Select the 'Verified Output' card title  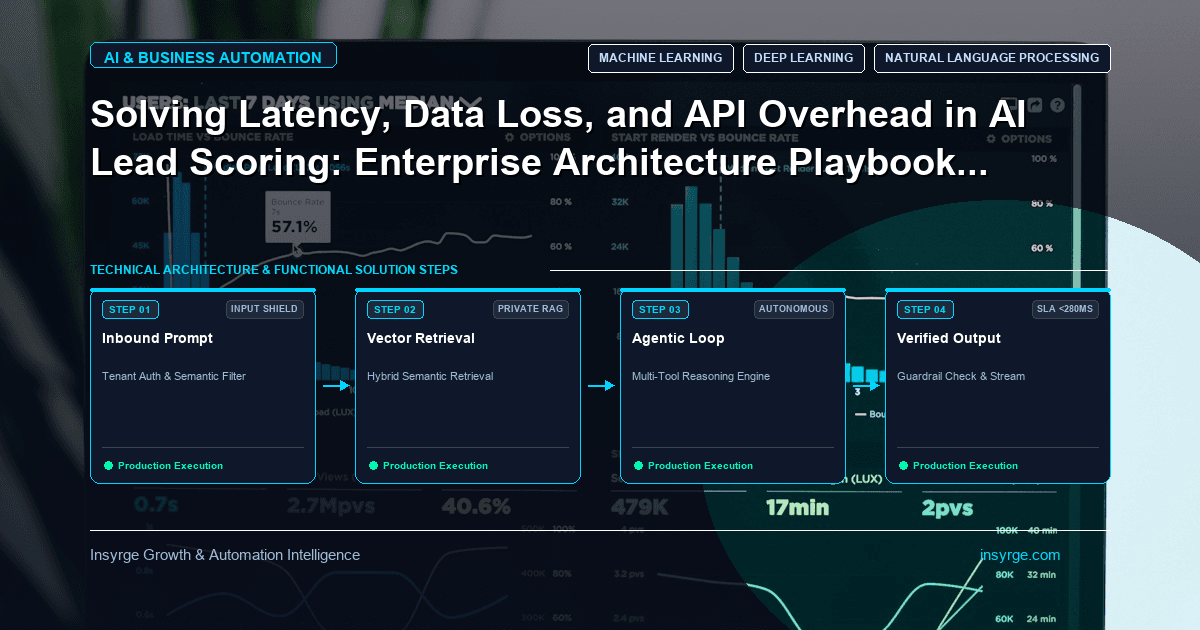click(x=949, y=338)
